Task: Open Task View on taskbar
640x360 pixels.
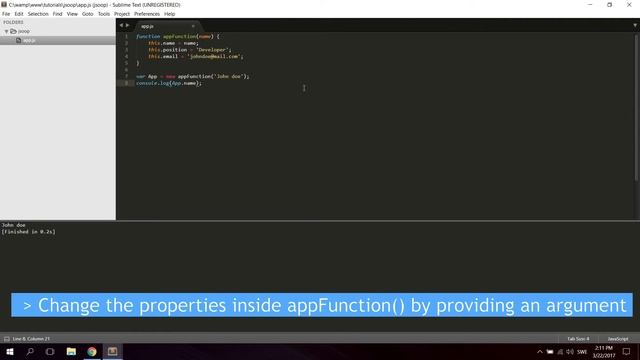Action: [50, 351]
